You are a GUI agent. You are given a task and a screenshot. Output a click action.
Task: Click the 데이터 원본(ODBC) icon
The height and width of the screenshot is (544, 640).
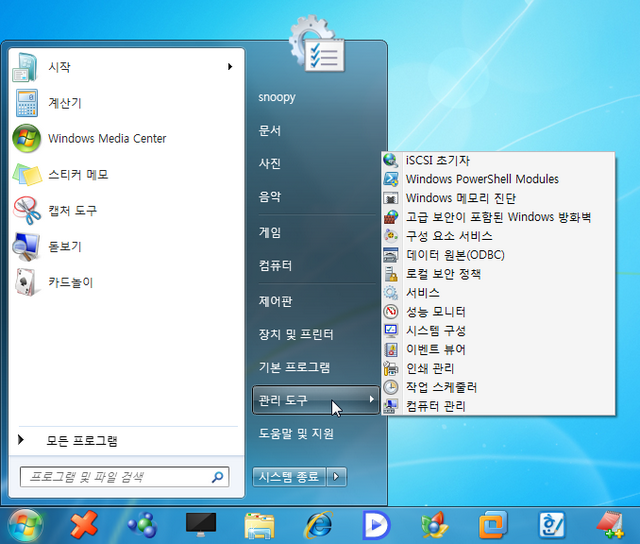(x=391, y=255)
